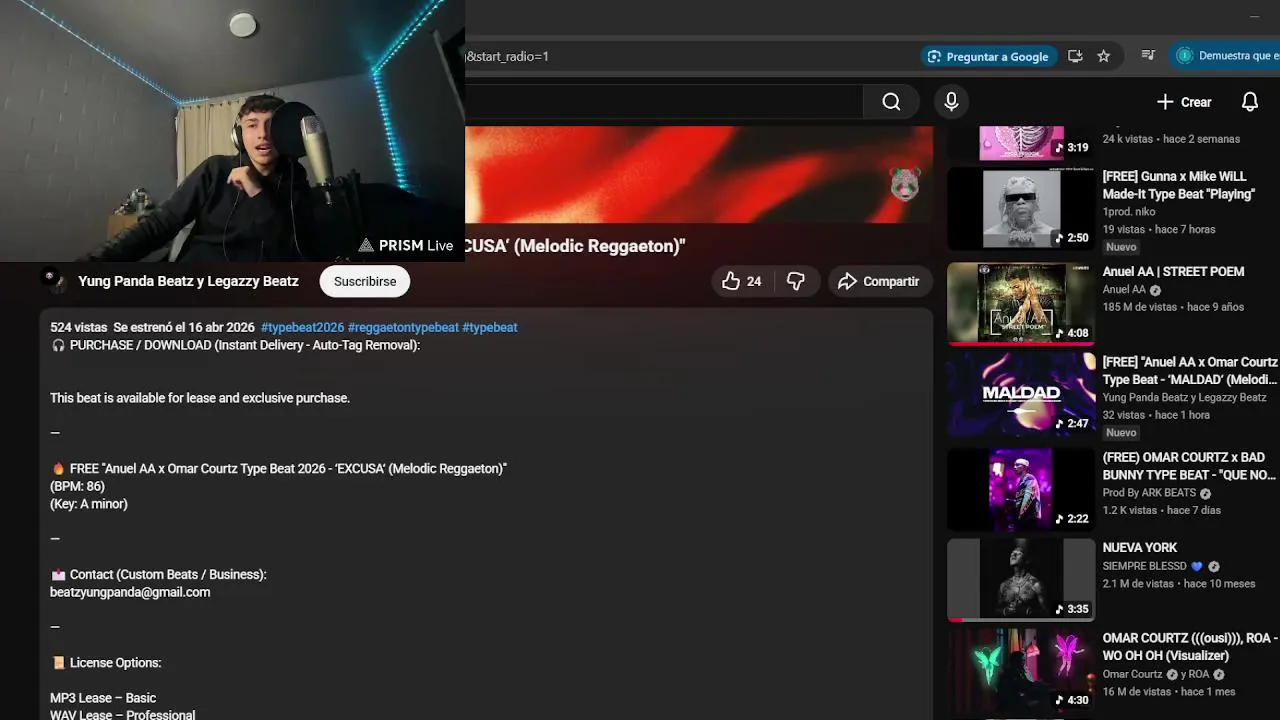Click the email beatzyungpanda@gmail.com
1280x720 pixels.
(x=130, y=592)
